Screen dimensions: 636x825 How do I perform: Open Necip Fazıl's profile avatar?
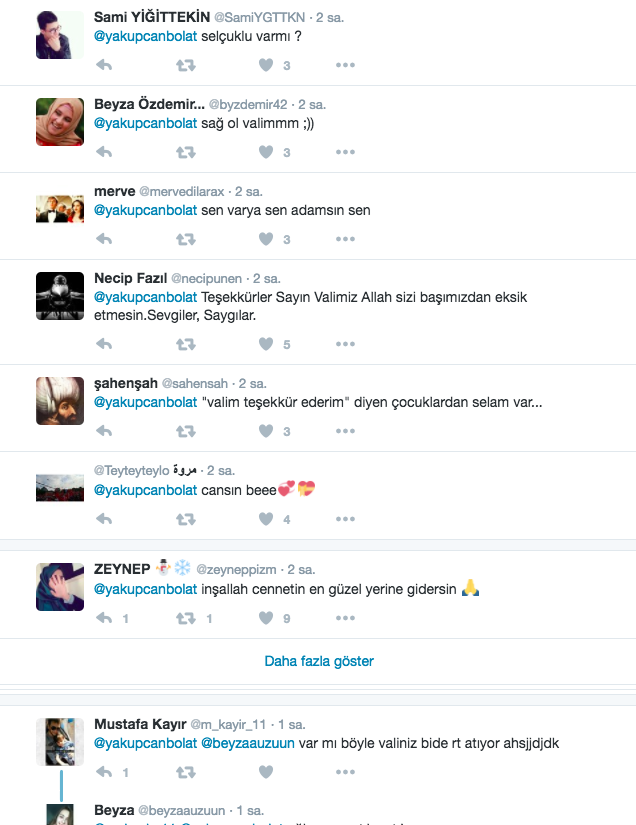point(60,296)
